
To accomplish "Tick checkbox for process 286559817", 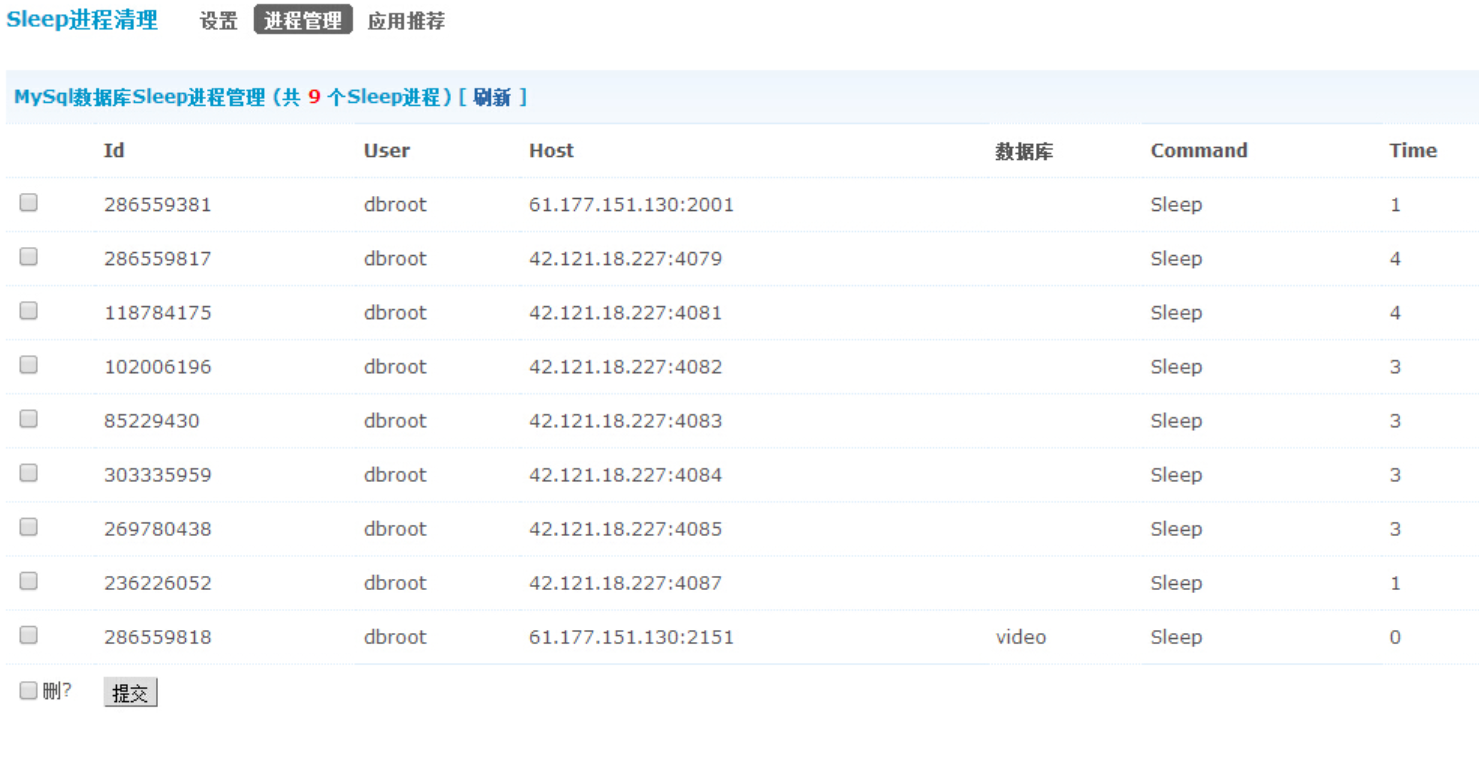I will 28,257.
